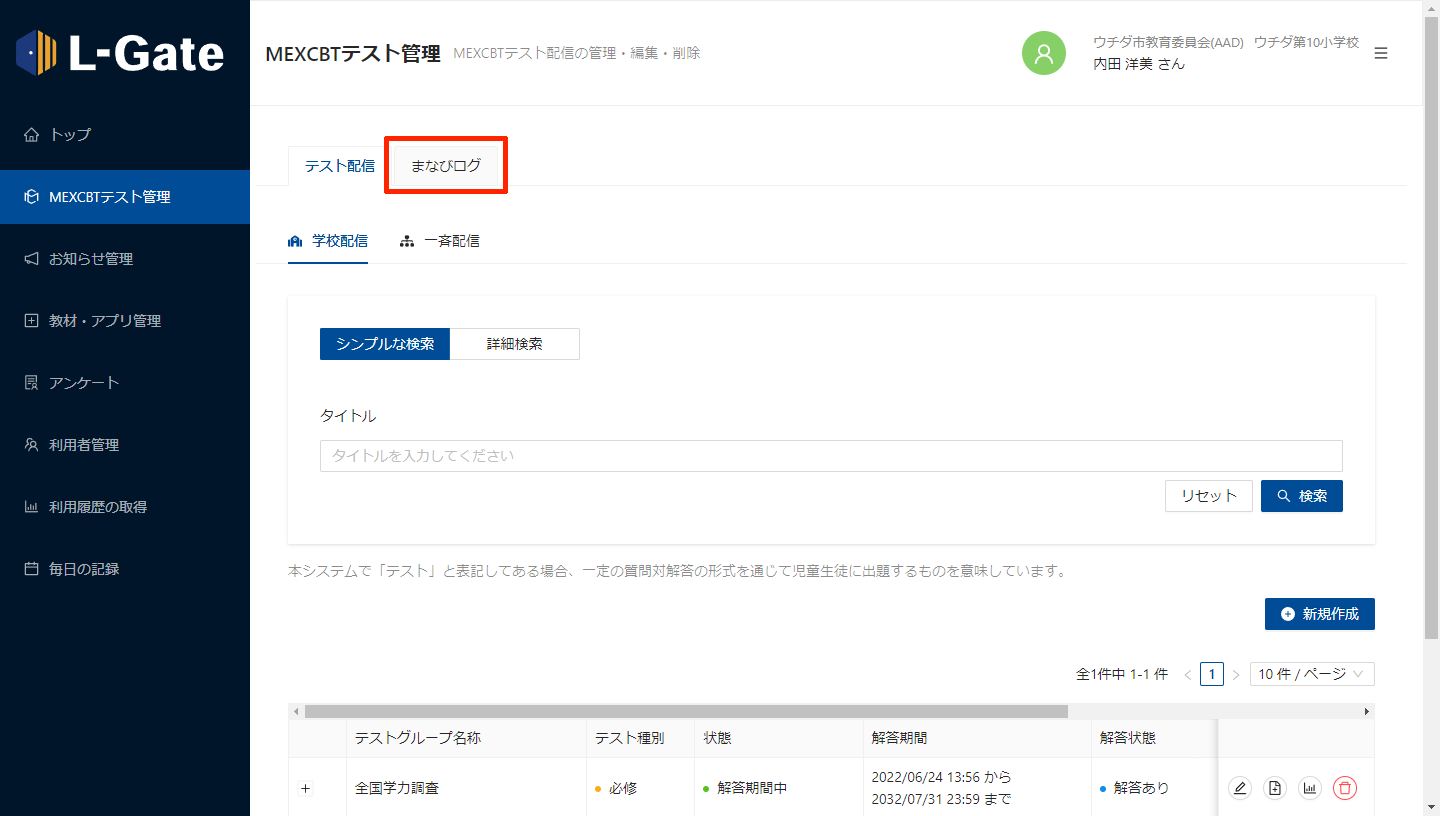Expand the 全国学力調査 row with the plus icon
The width and height of the screenshot is (1440, 816).
pyautogui.click(x=306, y=788)
